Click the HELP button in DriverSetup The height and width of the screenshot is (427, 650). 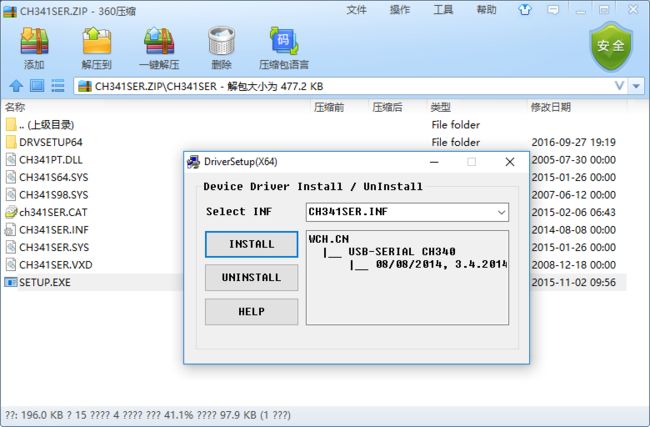pos(251,311)
